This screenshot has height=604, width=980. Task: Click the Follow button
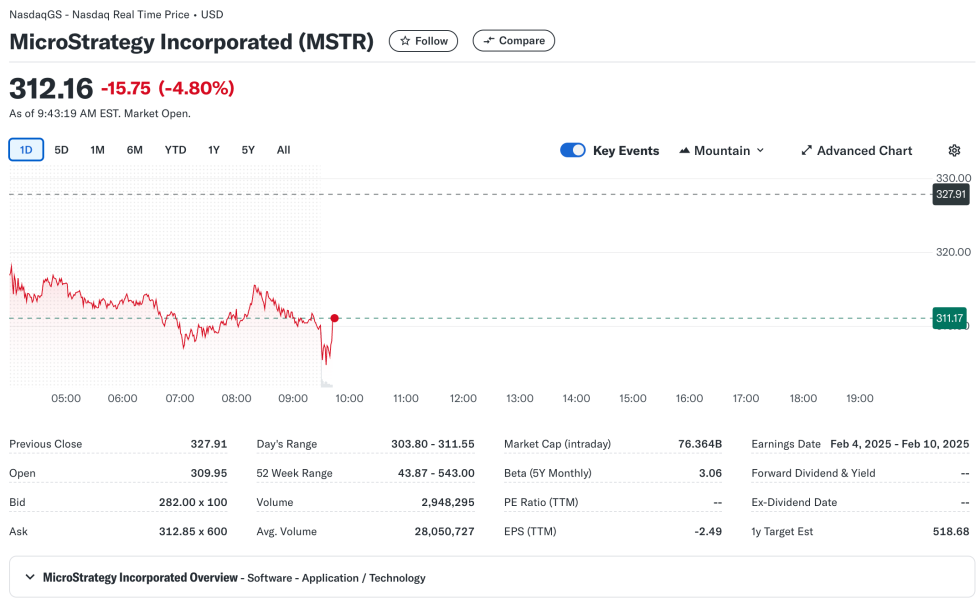422,41
